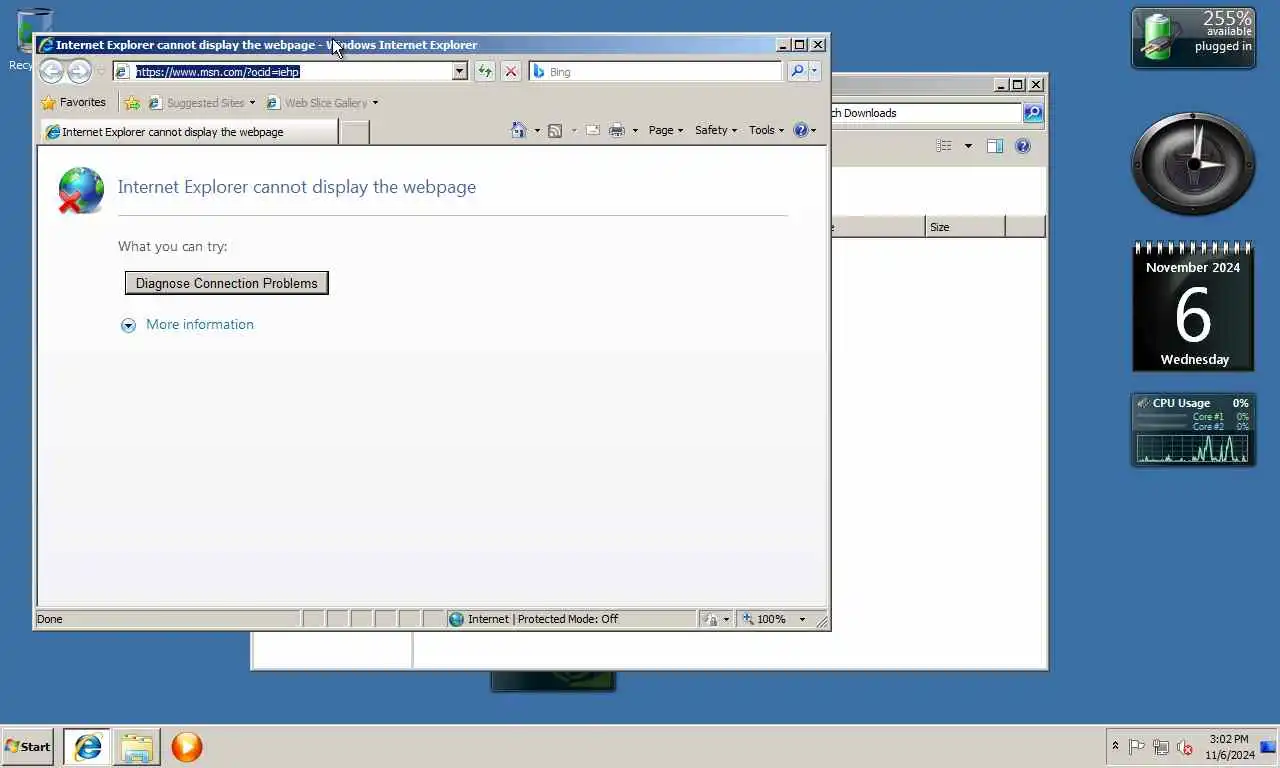Click Internet Explorer taskbar icon
Viewport: 1280px width, 768px height.
pos(88,746)
